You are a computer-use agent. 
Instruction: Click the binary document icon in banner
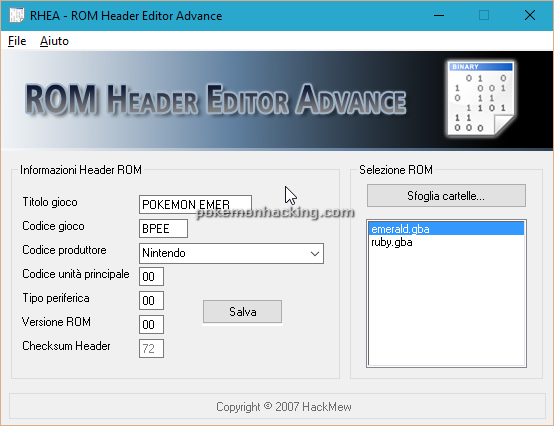coord(481,98)
